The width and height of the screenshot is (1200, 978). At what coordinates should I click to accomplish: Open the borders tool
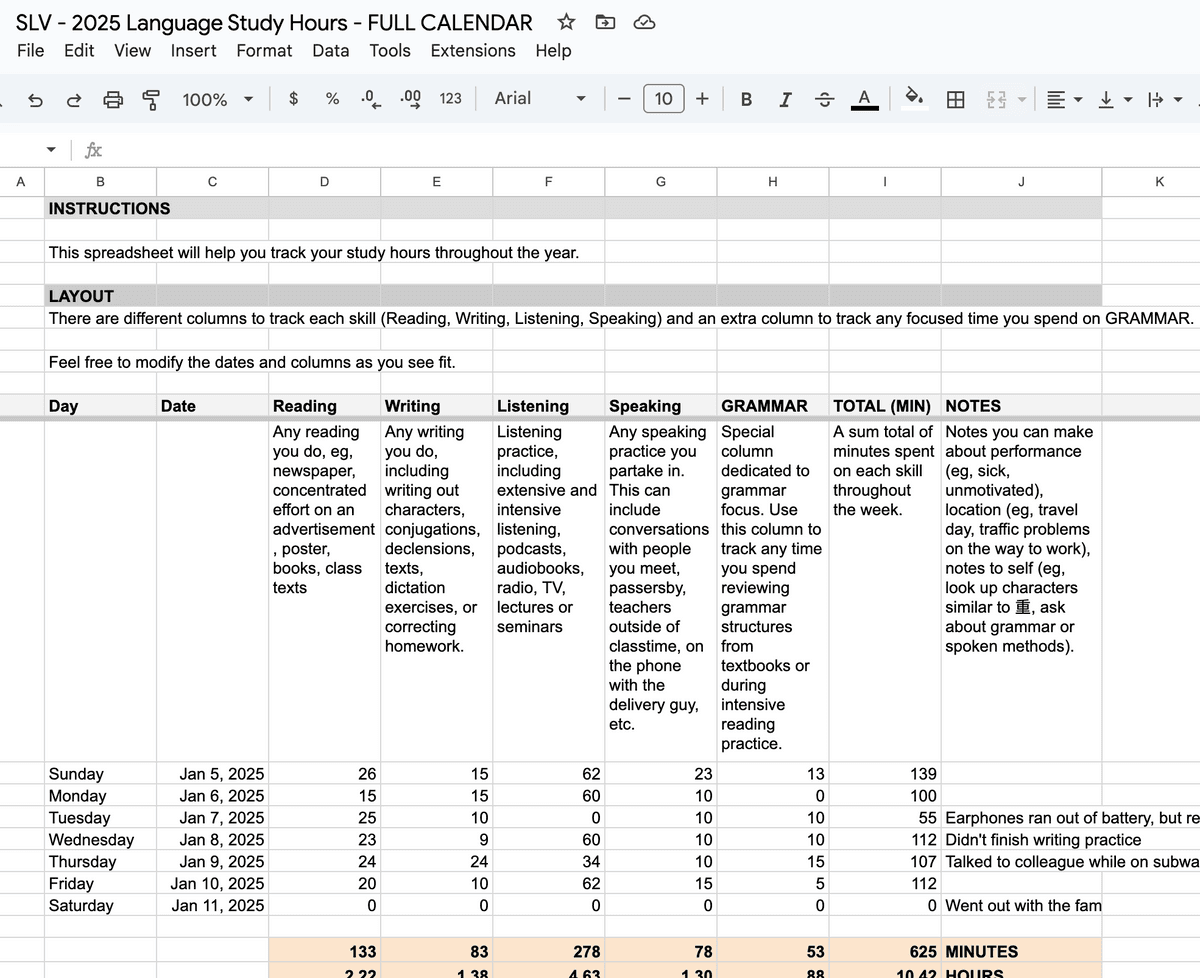coord(956,99)
